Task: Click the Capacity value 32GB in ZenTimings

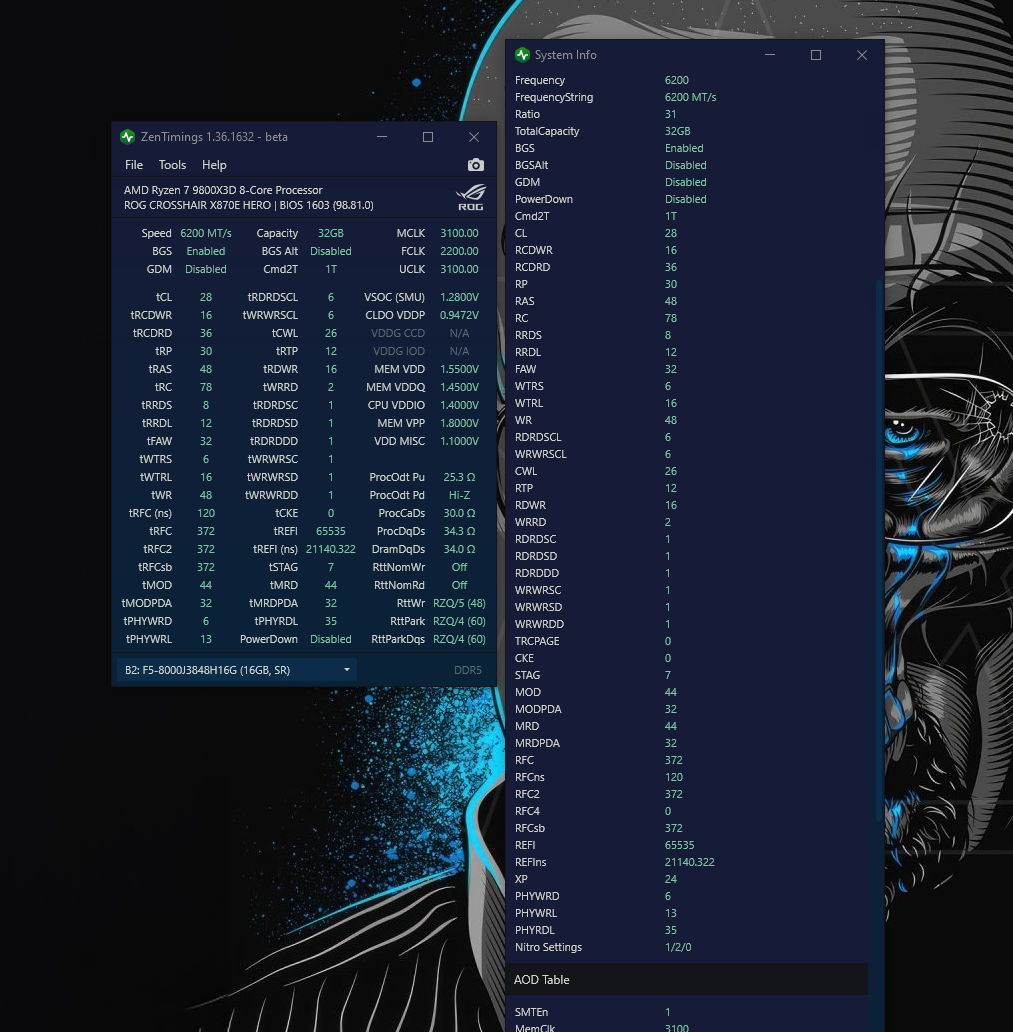Action: point(330,233)
